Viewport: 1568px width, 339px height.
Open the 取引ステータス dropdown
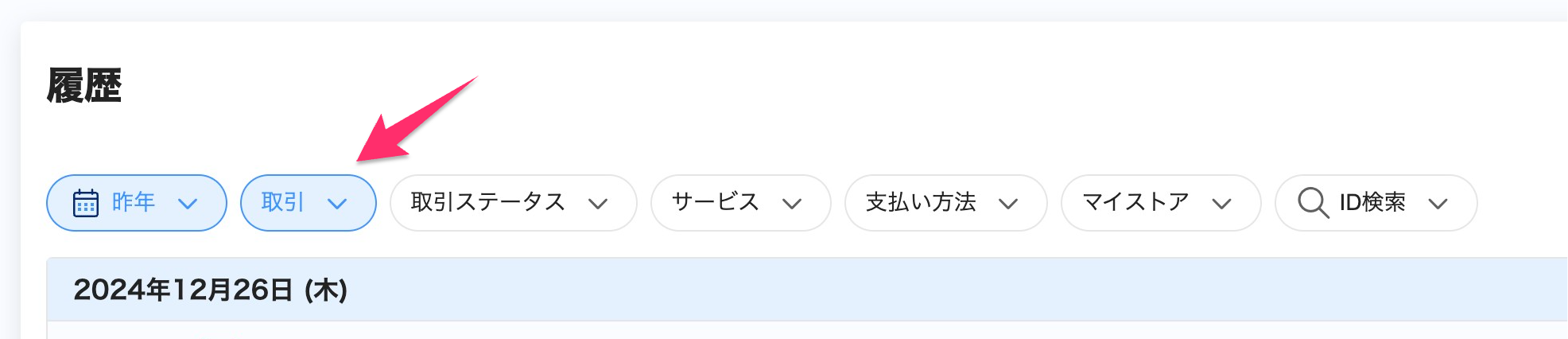(514, 203)
